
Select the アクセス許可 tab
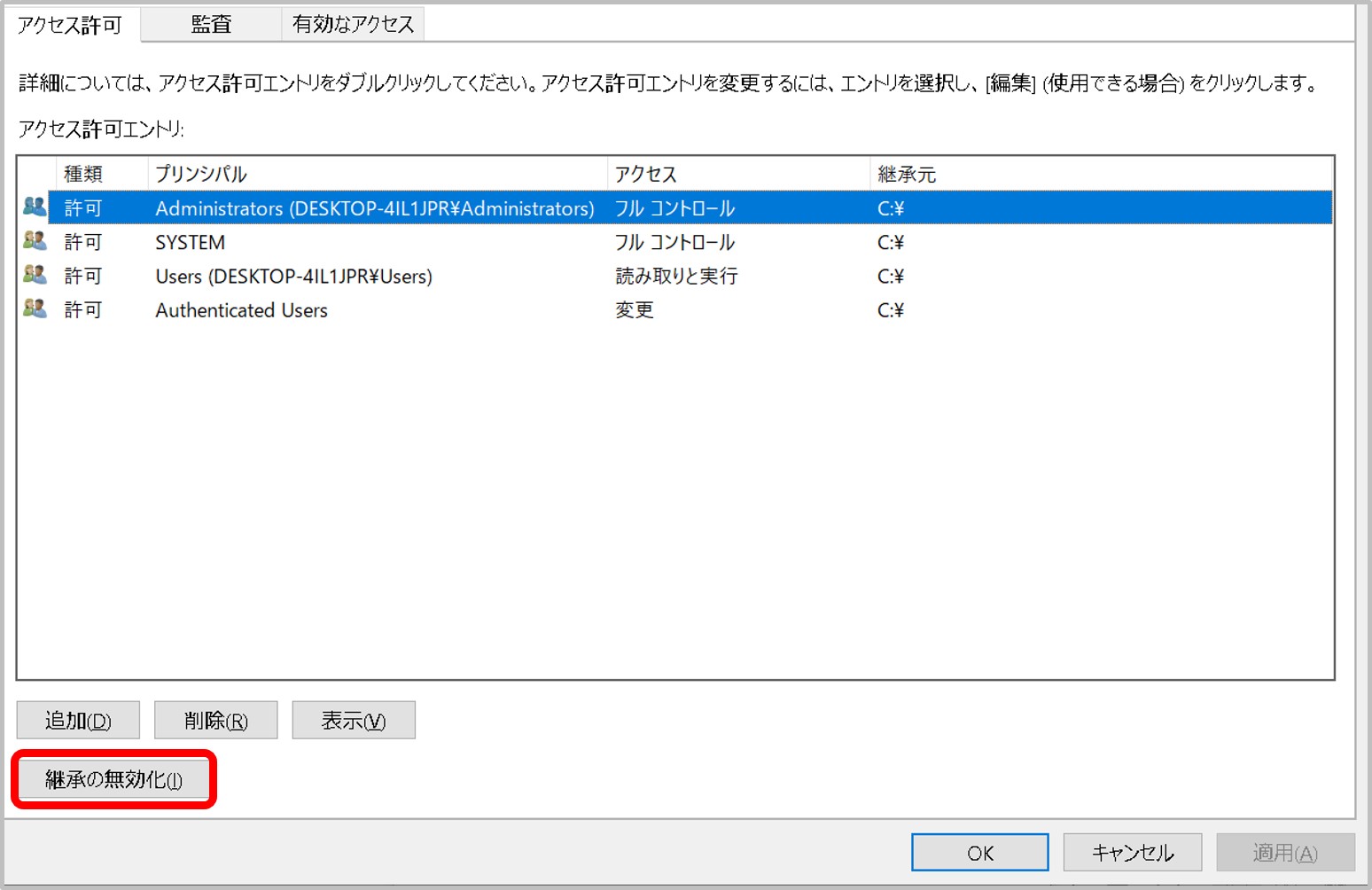click(x=70, y=24)
